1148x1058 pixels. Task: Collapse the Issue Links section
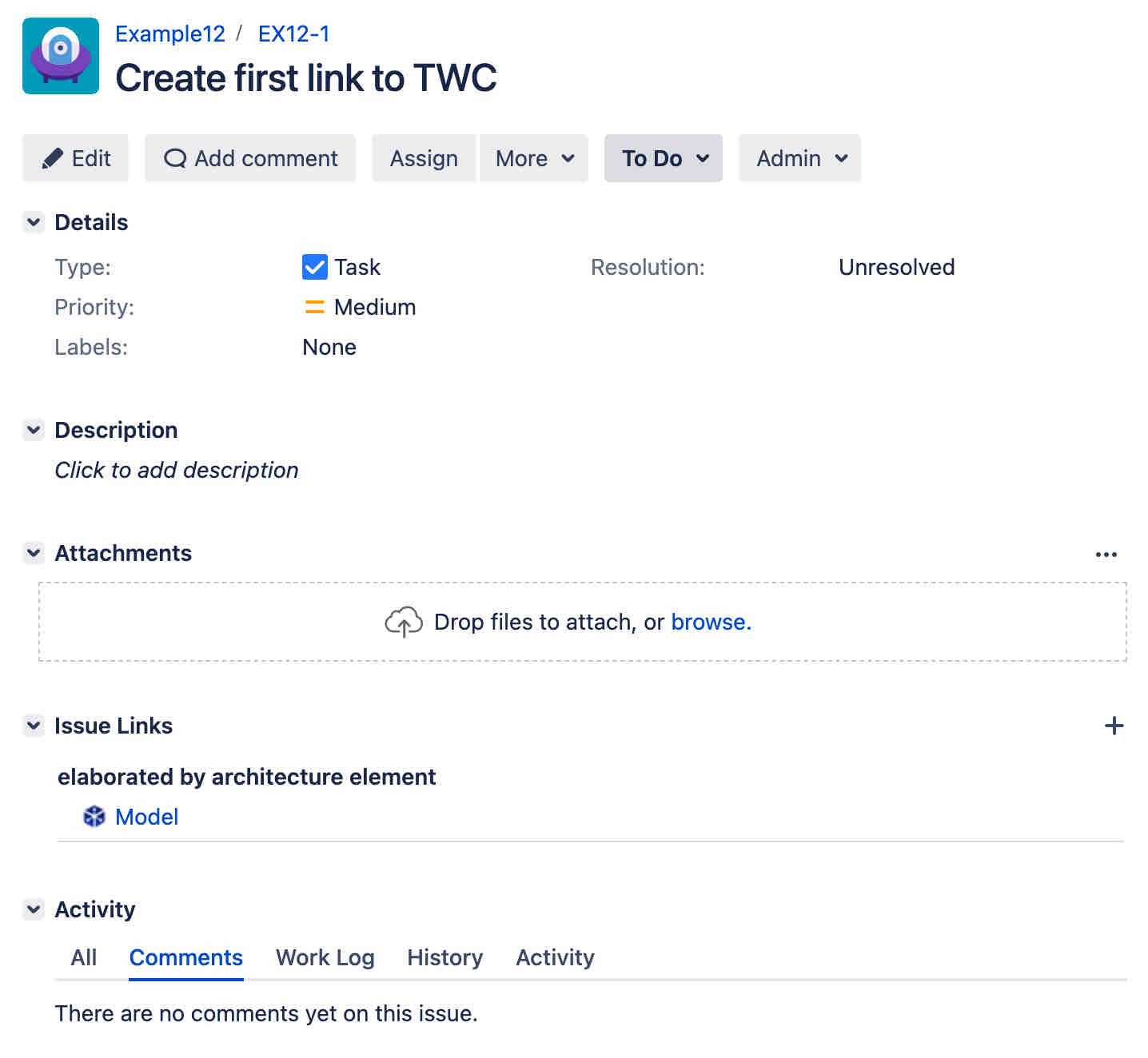pyautogui.click(x=34, y=726)
